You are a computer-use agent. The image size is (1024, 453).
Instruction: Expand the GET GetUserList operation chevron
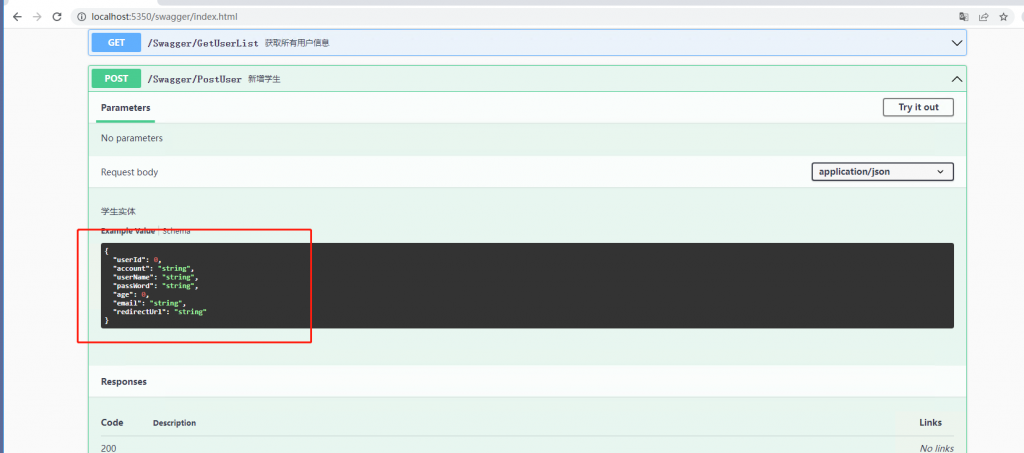(957, 43)
